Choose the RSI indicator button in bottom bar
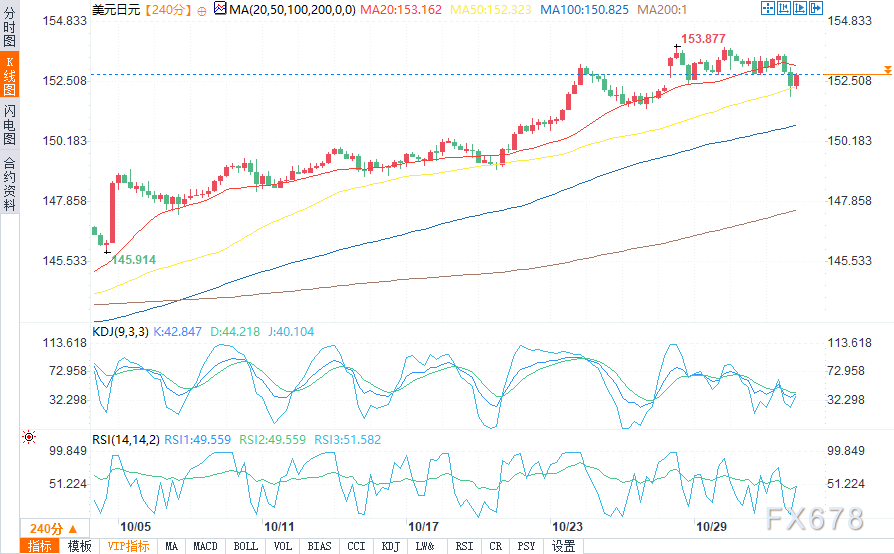Screen dimensions: 894x554 (x=464, y=546)
